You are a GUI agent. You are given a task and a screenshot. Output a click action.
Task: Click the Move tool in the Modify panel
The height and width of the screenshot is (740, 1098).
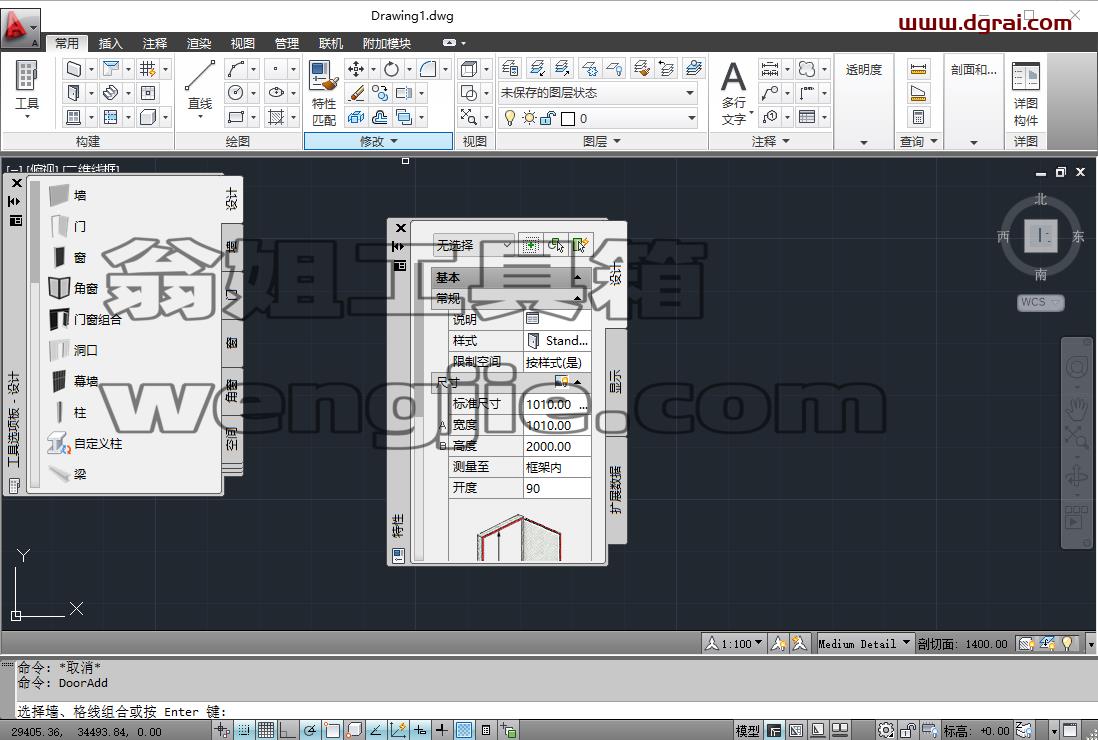click(356, 69)
